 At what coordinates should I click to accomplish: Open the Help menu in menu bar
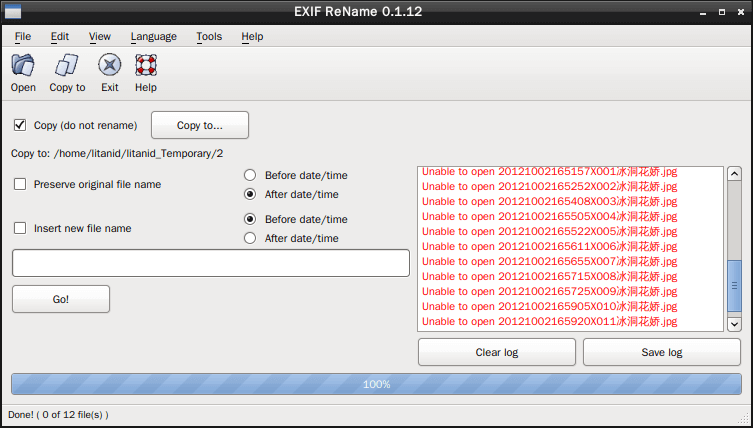[252, 37]
